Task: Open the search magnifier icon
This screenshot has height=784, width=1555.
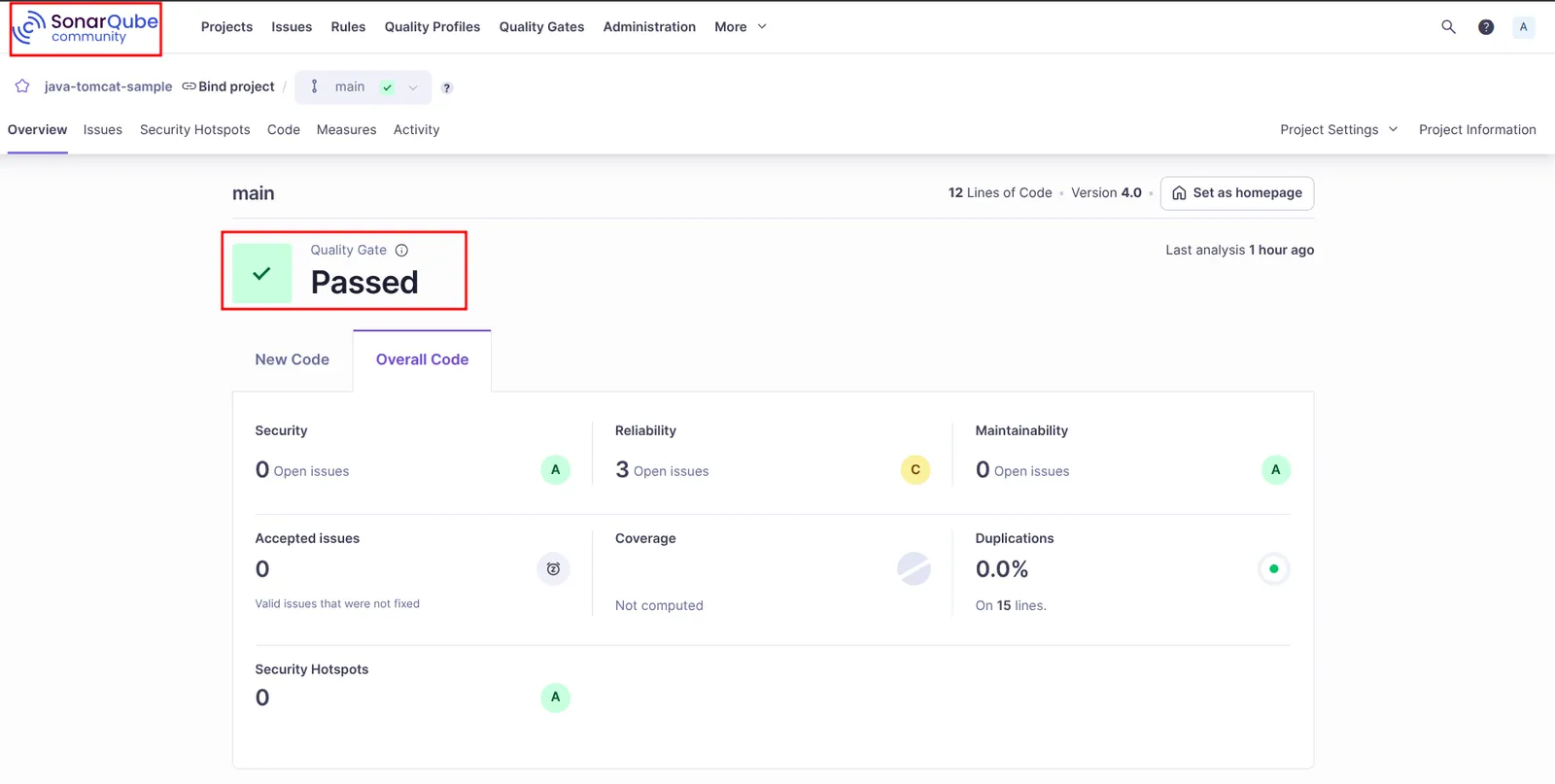Action: click(x=1448, y=27)
